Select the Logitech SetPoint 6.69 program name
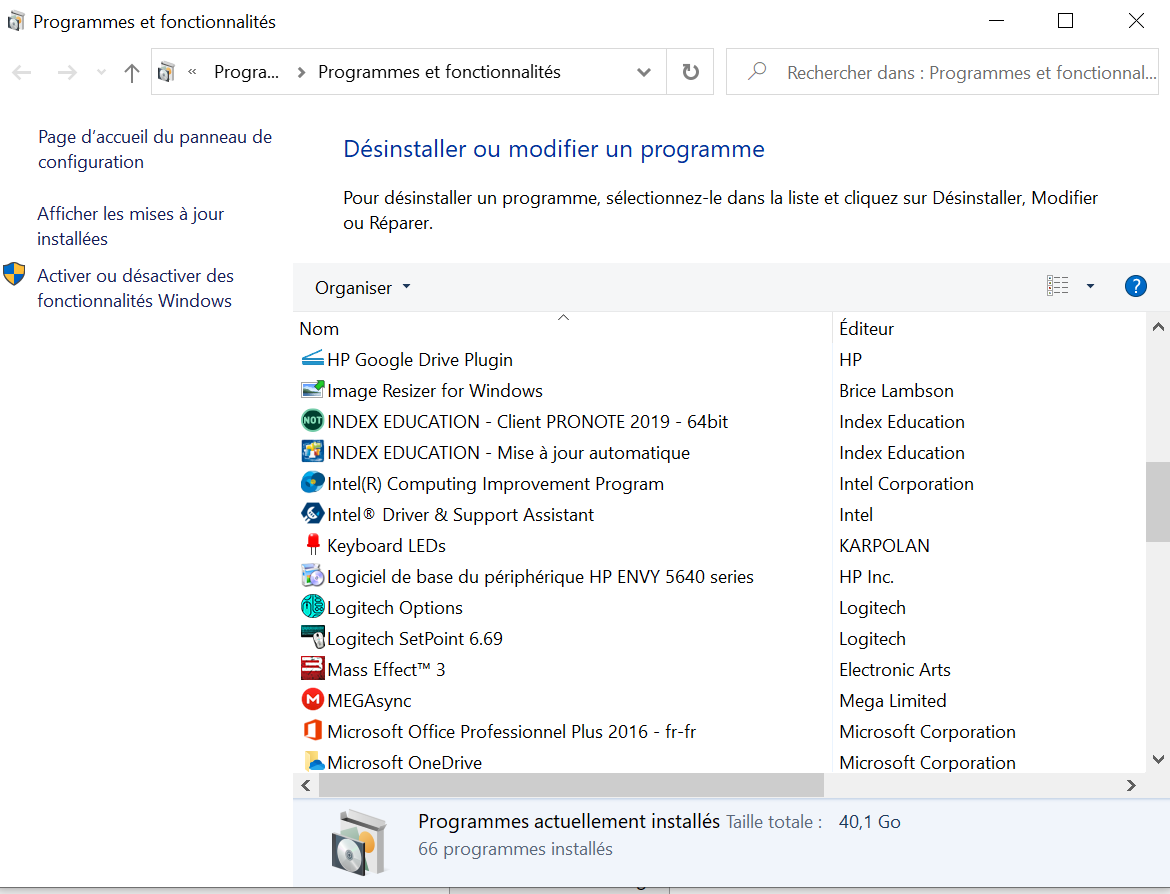The image size is (1170, 894). pyautogui.click(x=415, y=639)
